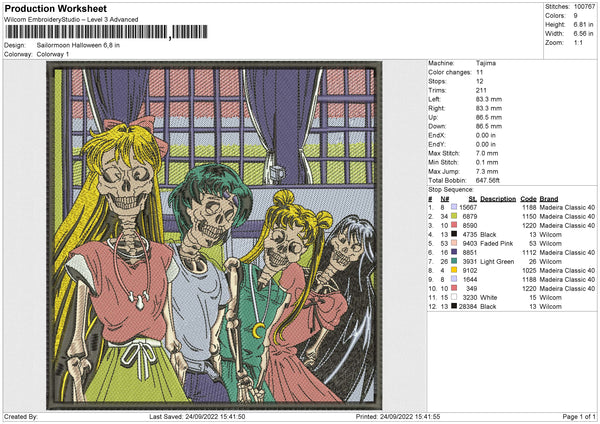Image resolution: width=600 pixels, height=424 pixels.
Task: Select stitch count '15667' in stop 1
Action: tap(468, 207)
